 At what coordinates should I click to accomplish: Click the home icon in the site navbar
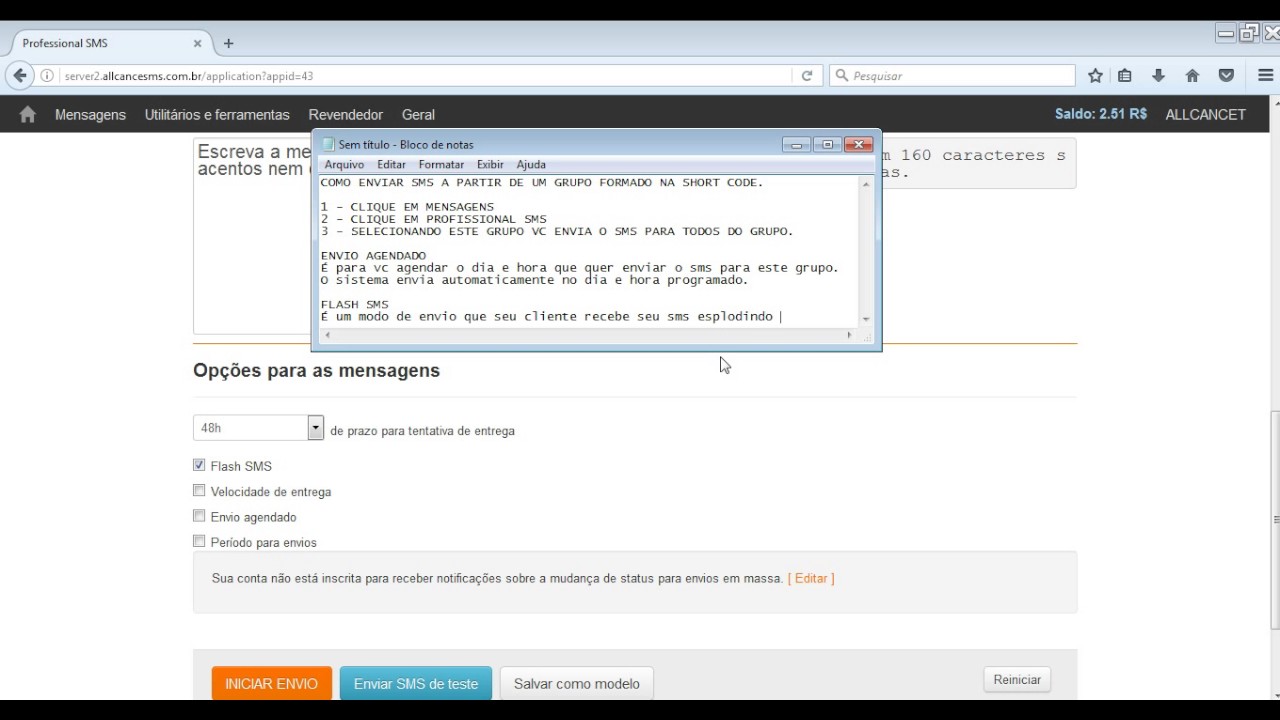[x=28, y=114]
